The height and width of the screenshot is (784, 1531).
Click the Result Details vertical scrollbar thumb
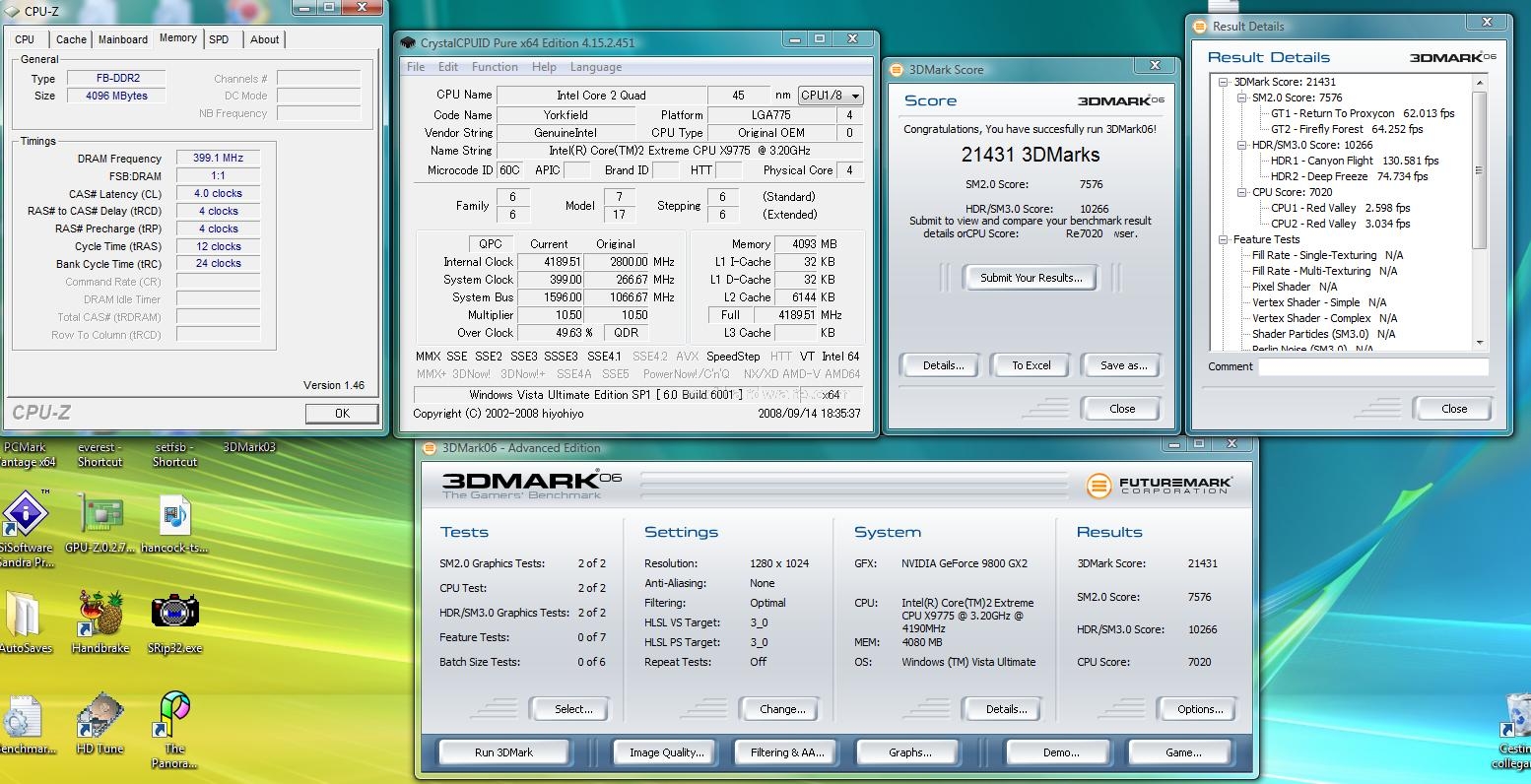pos(1480,169)
